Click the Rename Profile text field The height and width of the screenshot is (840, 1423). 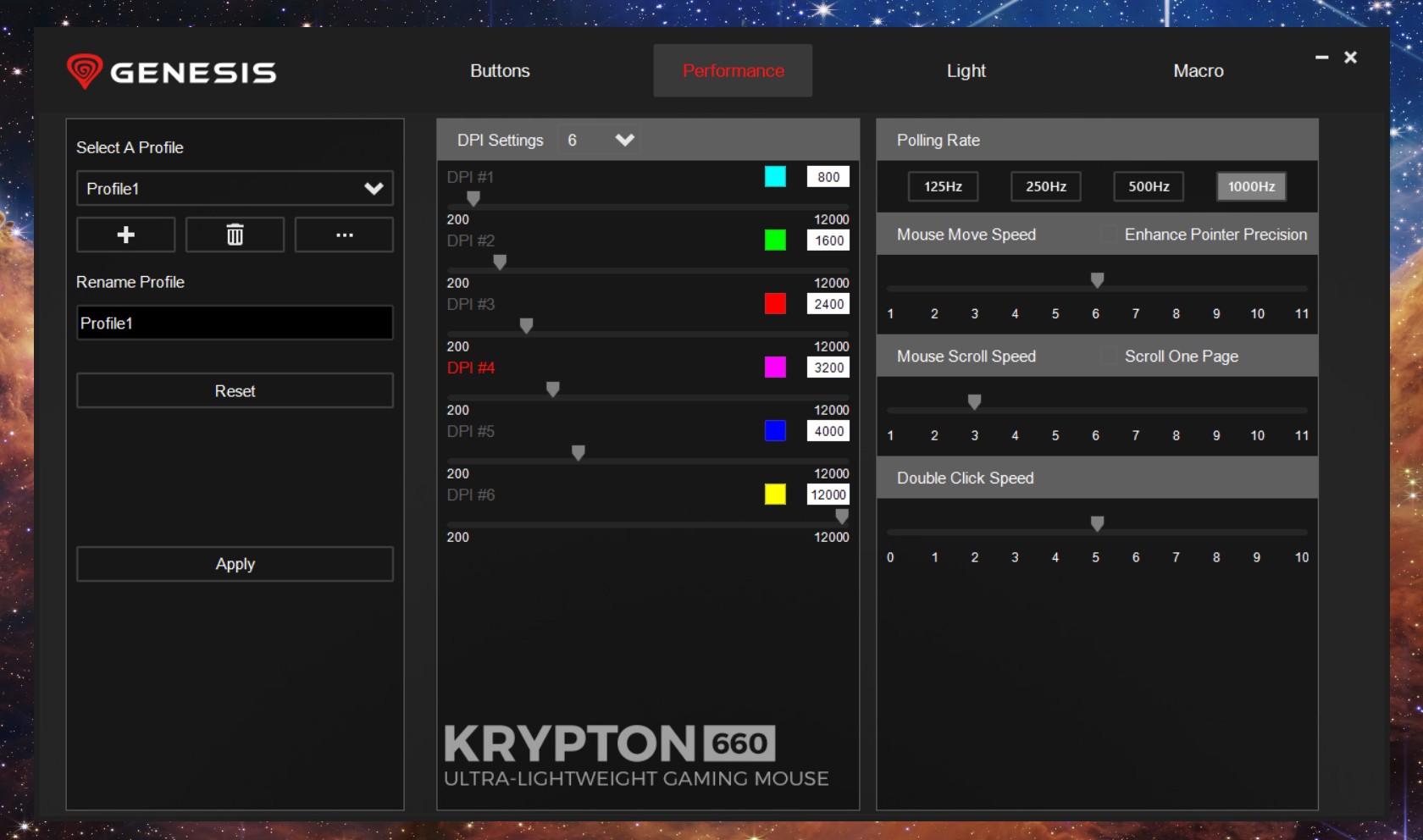coord(235,323)
